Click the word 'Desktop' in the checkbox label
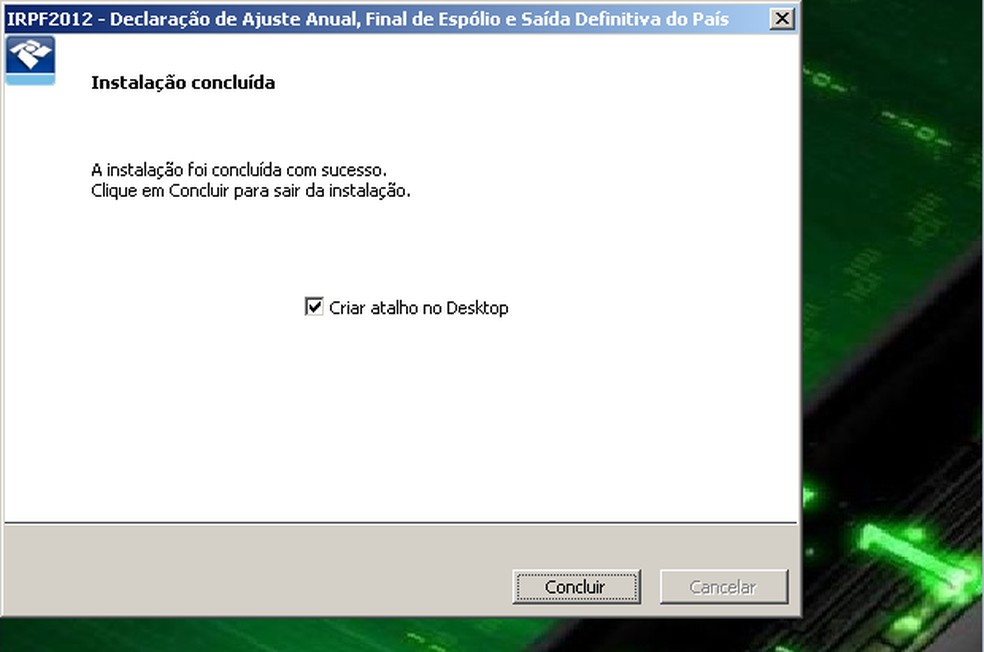The height and width of the screenshot is (652, 984). [x=477, y=308]
